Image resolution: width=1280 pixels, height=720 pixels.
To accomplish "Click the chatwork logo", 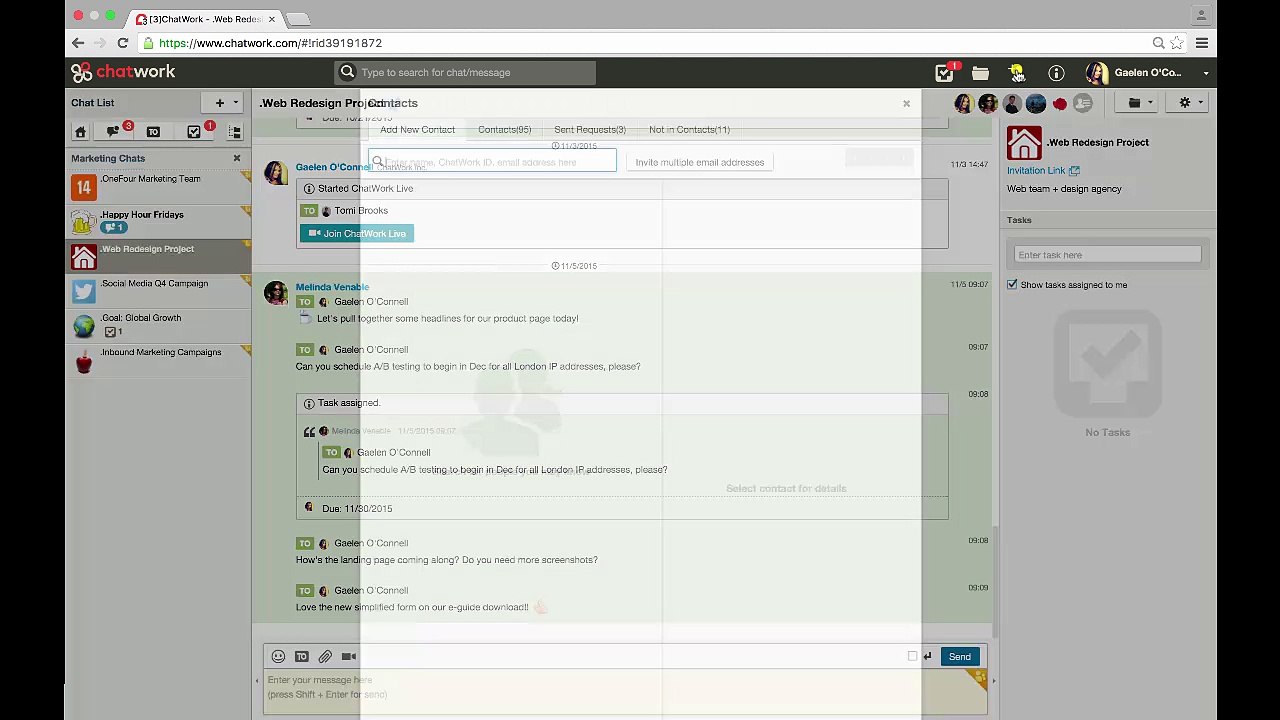I will coord(123,72).
